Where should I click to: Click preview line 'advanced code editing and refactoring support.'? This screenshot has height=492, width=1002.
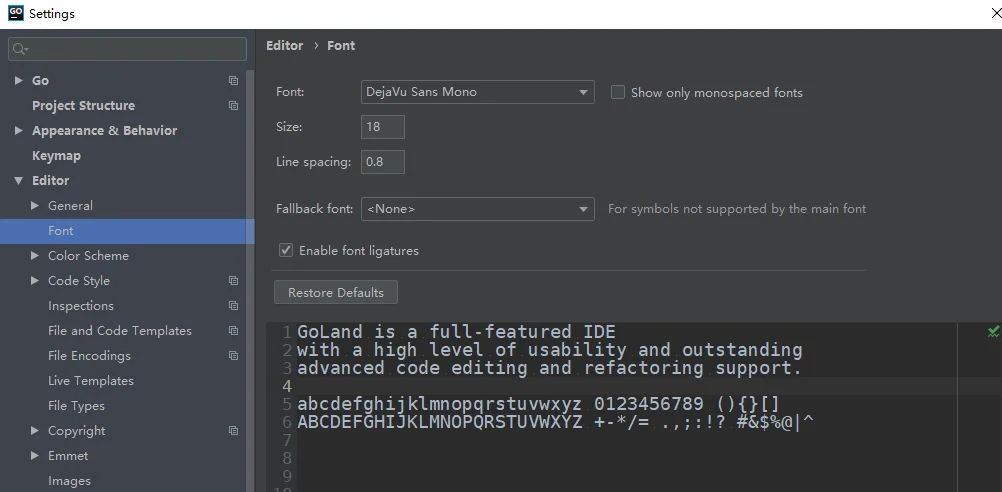[549, 368]
